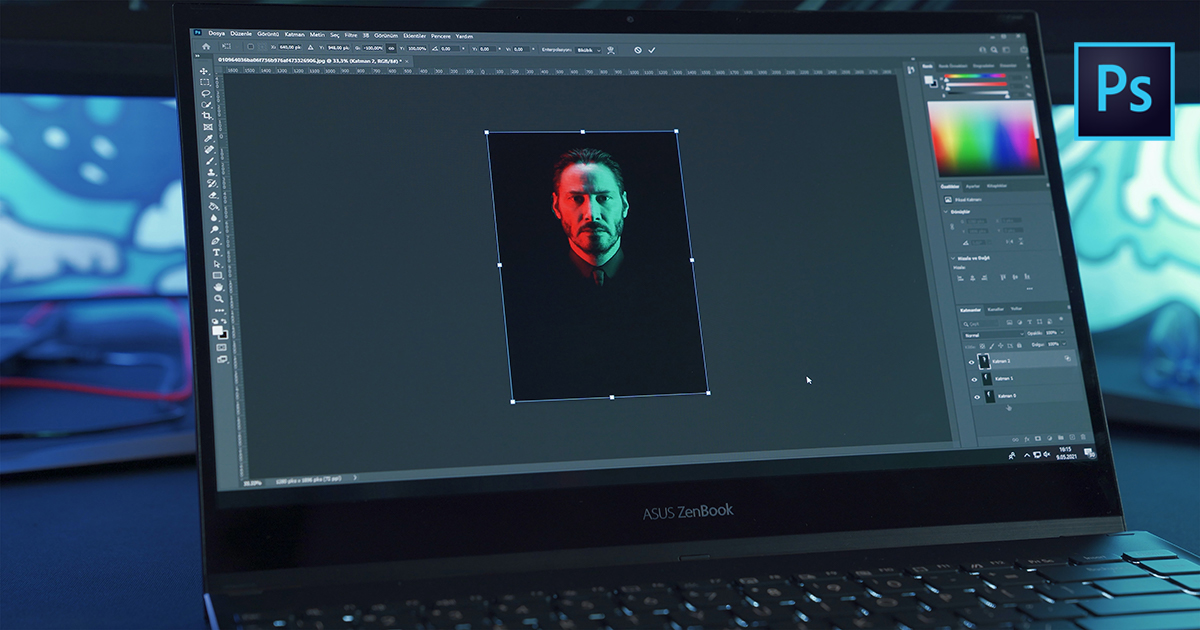Hide the Katman 0 layer eye
Image resolution: width=1200 pixels, height=630 pixels.
coord(977,397)
